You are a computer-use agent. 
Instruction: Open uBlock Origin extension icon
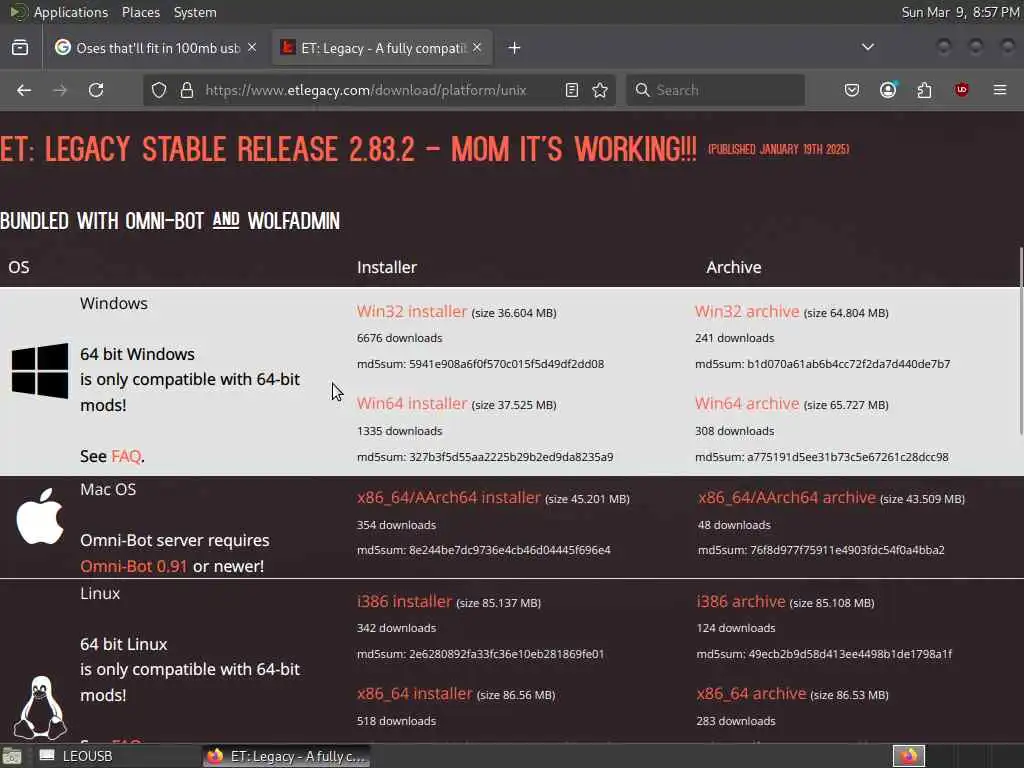click(961, 90)
